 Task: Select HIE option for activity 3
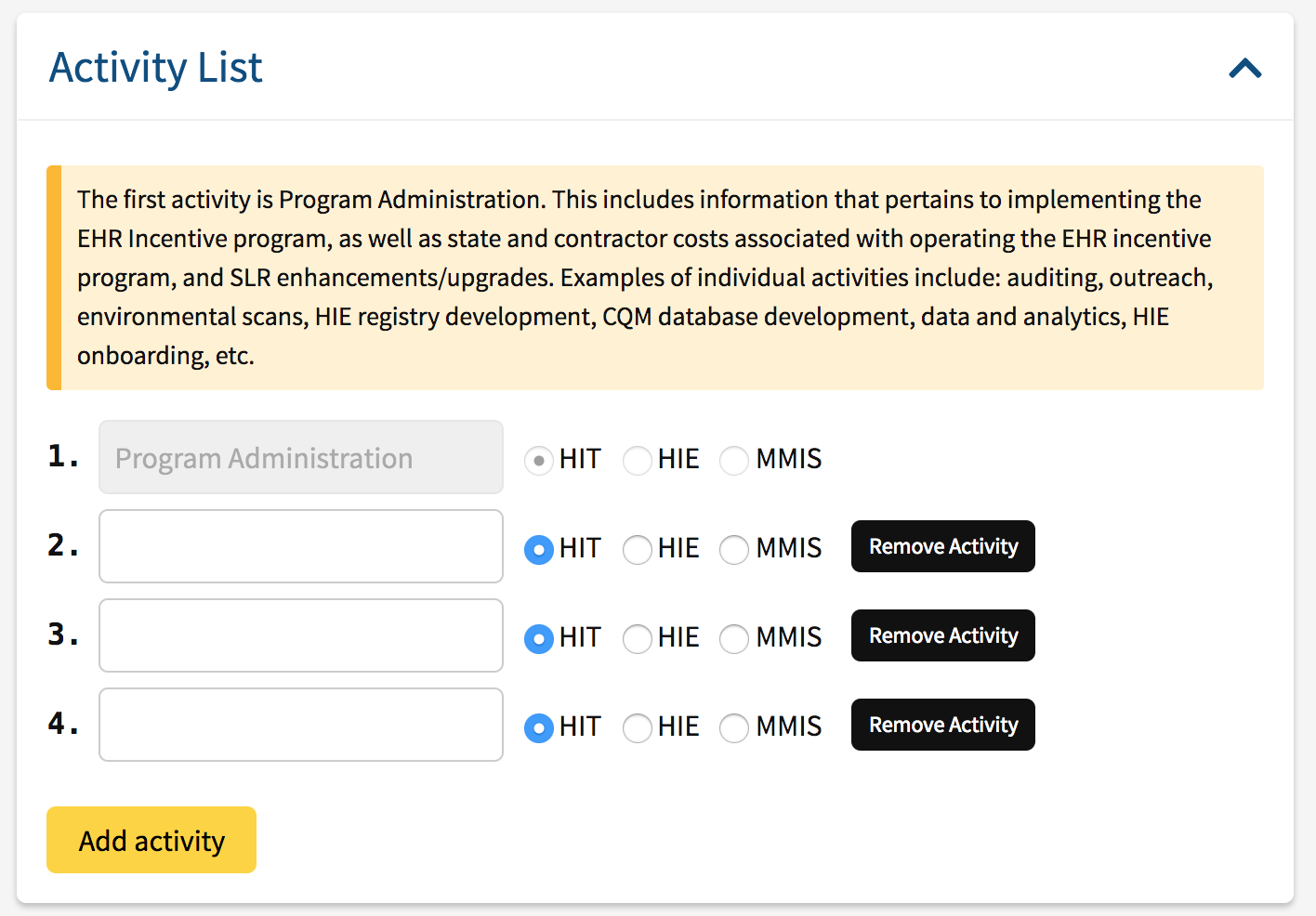pos(638,639)
